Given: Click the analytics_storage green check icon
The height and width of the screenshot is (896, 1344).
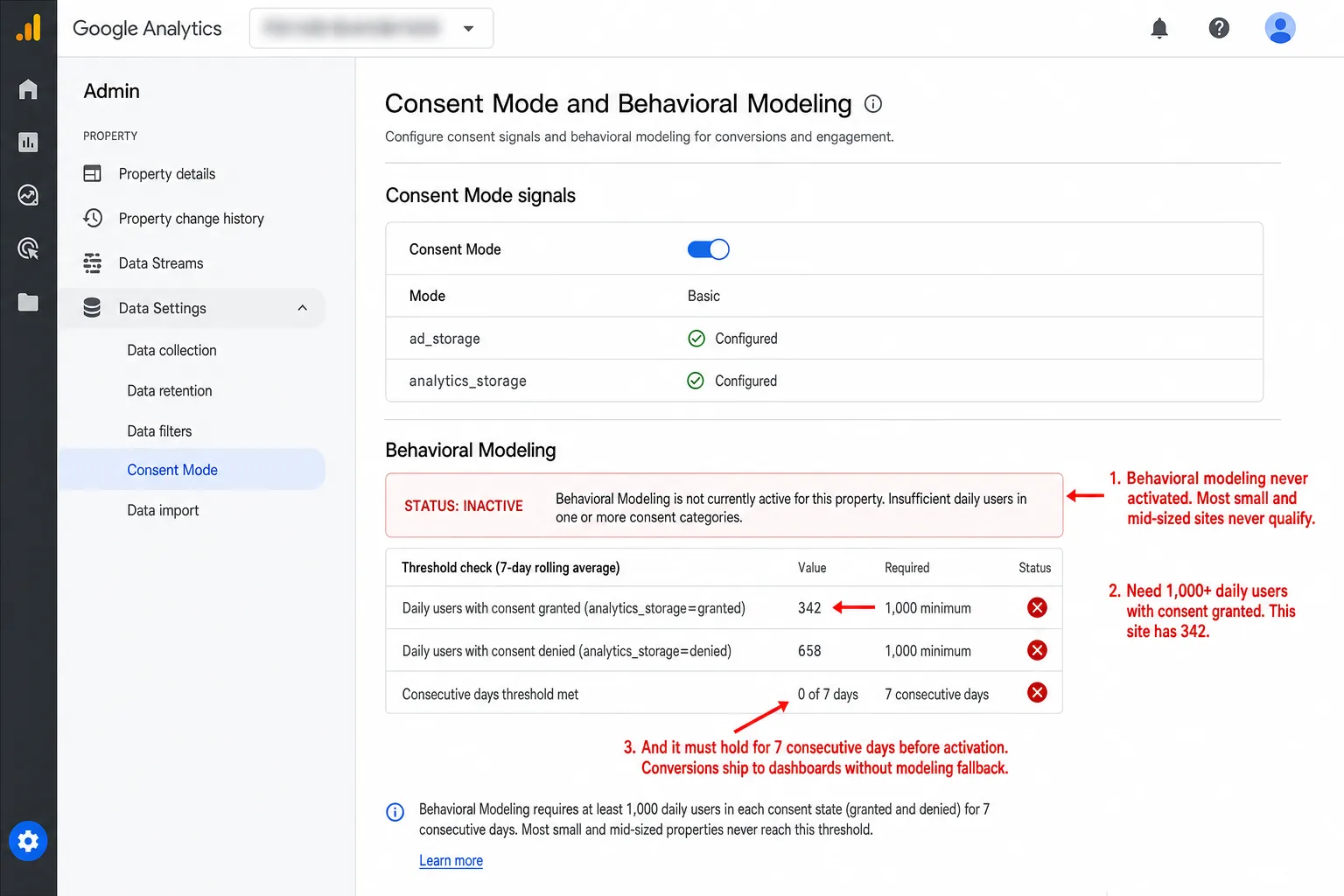Looking at the screenshot, I should pos(696,381).
